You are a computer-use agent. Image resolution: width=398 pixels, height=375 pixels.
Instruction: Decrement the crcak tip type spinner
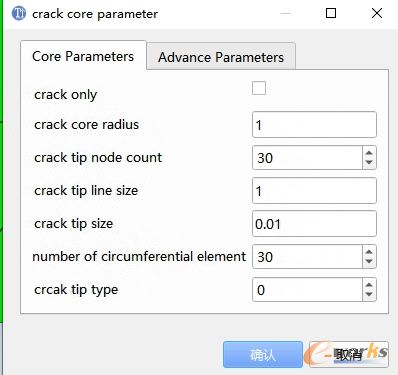pyautogui.click(x=369, y=294)
